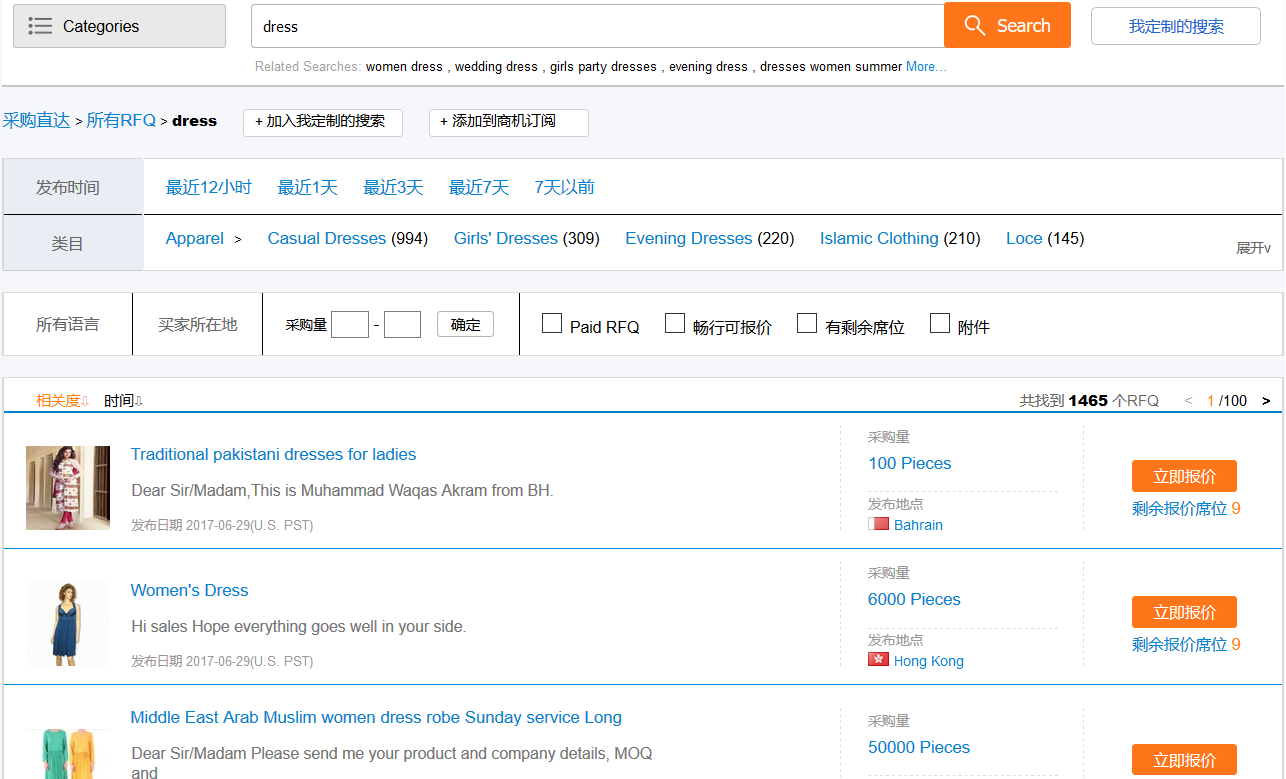Filter by Islamic Clothing category
The image size is (1286, 779).
tap(879, 238)
